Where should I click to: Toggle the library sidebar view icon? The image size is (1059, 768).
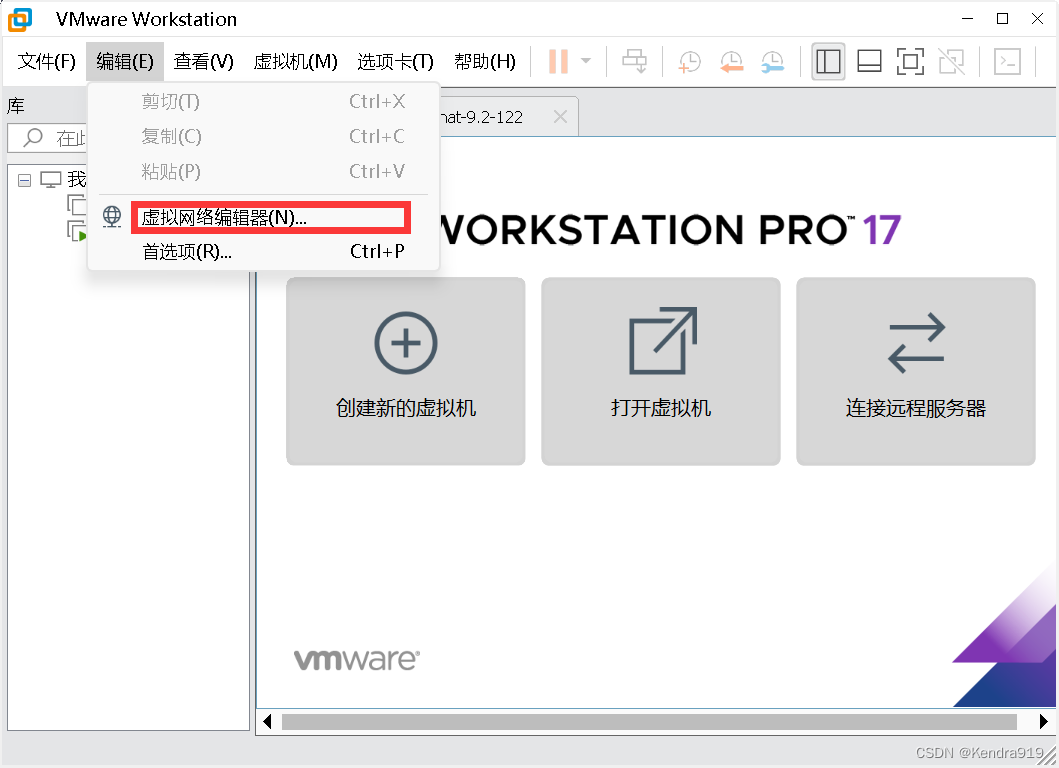pos(828,61)
